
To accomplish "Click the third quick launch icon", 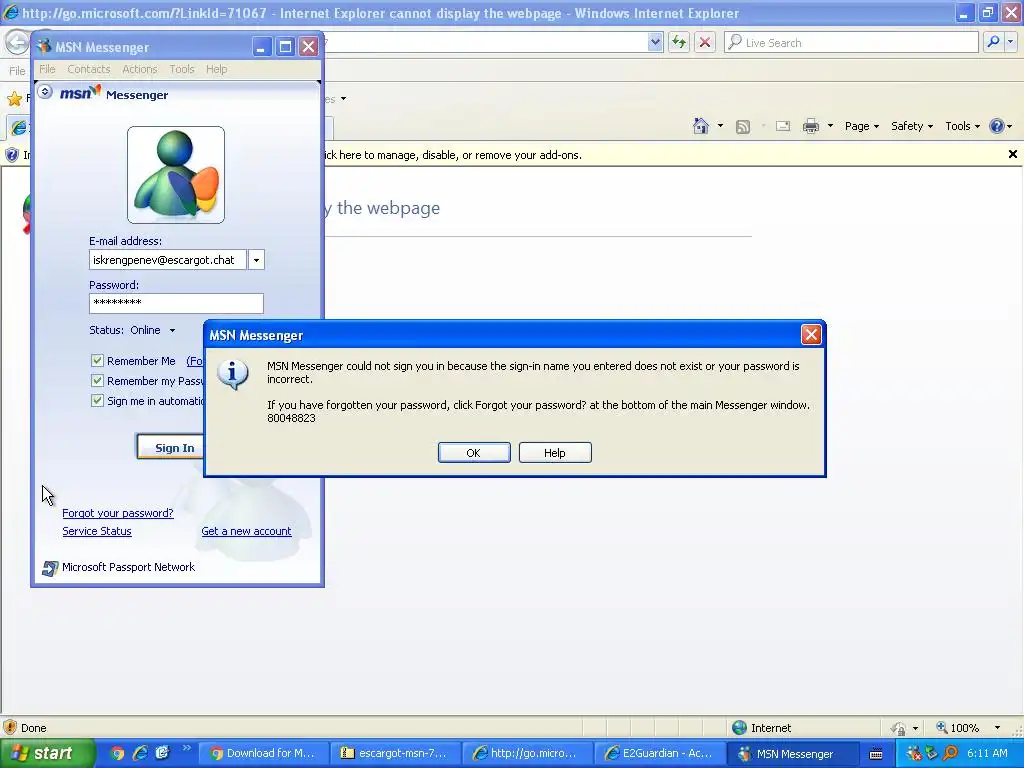I will click(162, 753).
